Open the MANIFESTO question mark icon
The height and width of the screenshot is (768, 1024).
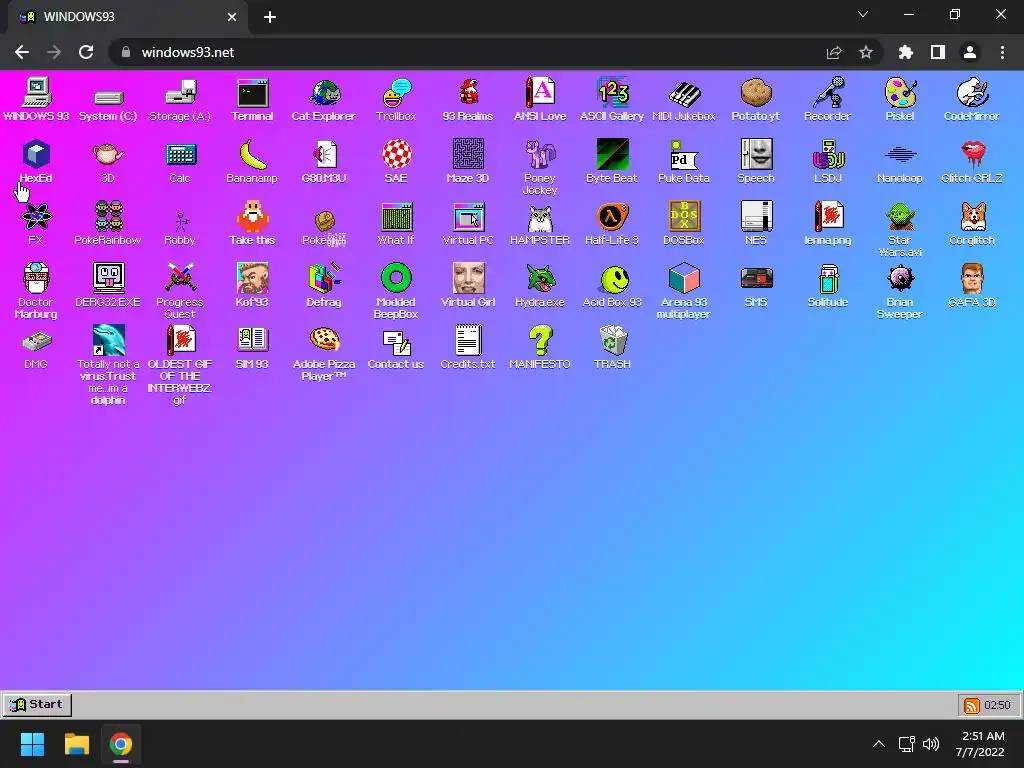(x=539, y=347)
